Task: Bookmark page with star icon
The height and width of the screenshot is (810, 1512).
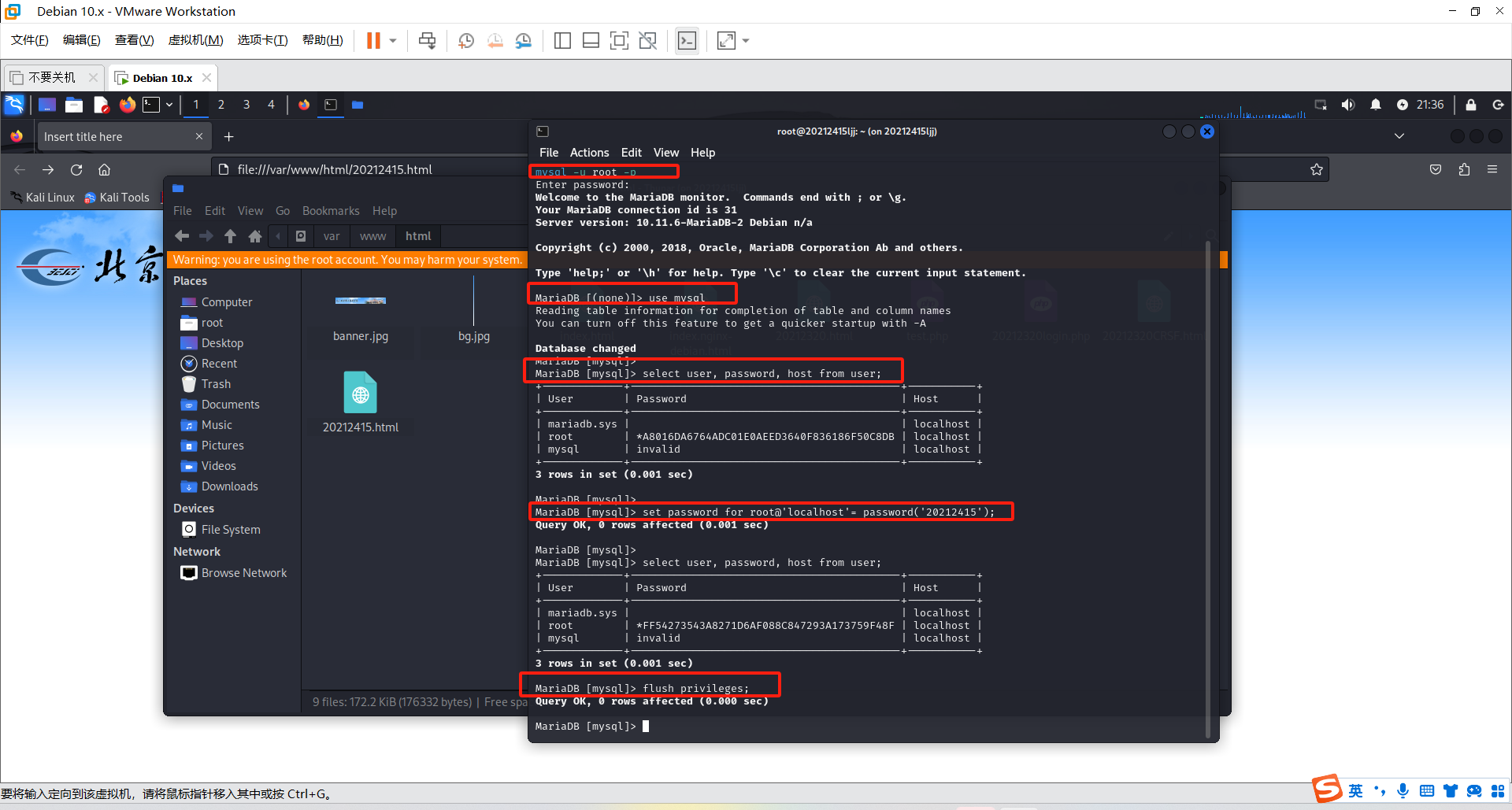Action: pyautogui.click(x=1316, y=170)
